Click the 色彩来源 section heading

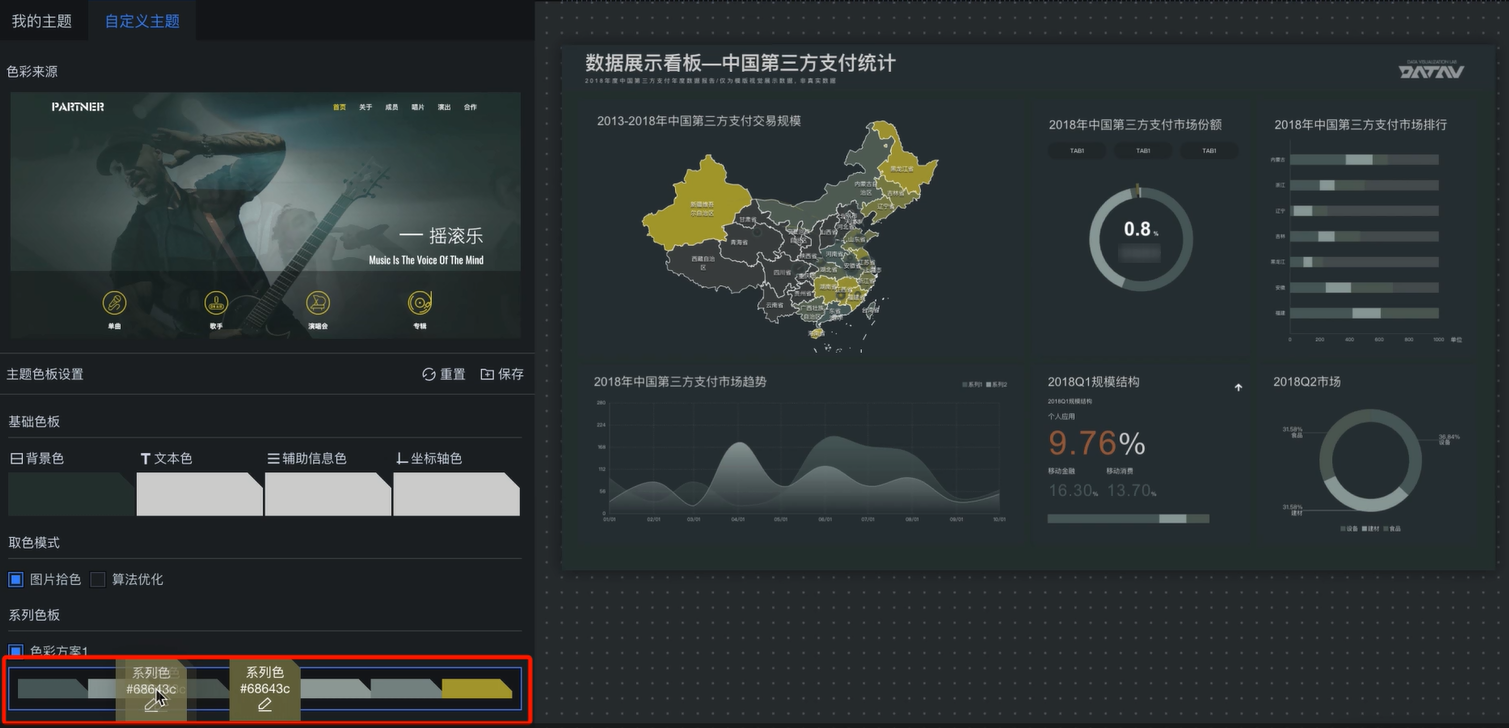point(32,72)
